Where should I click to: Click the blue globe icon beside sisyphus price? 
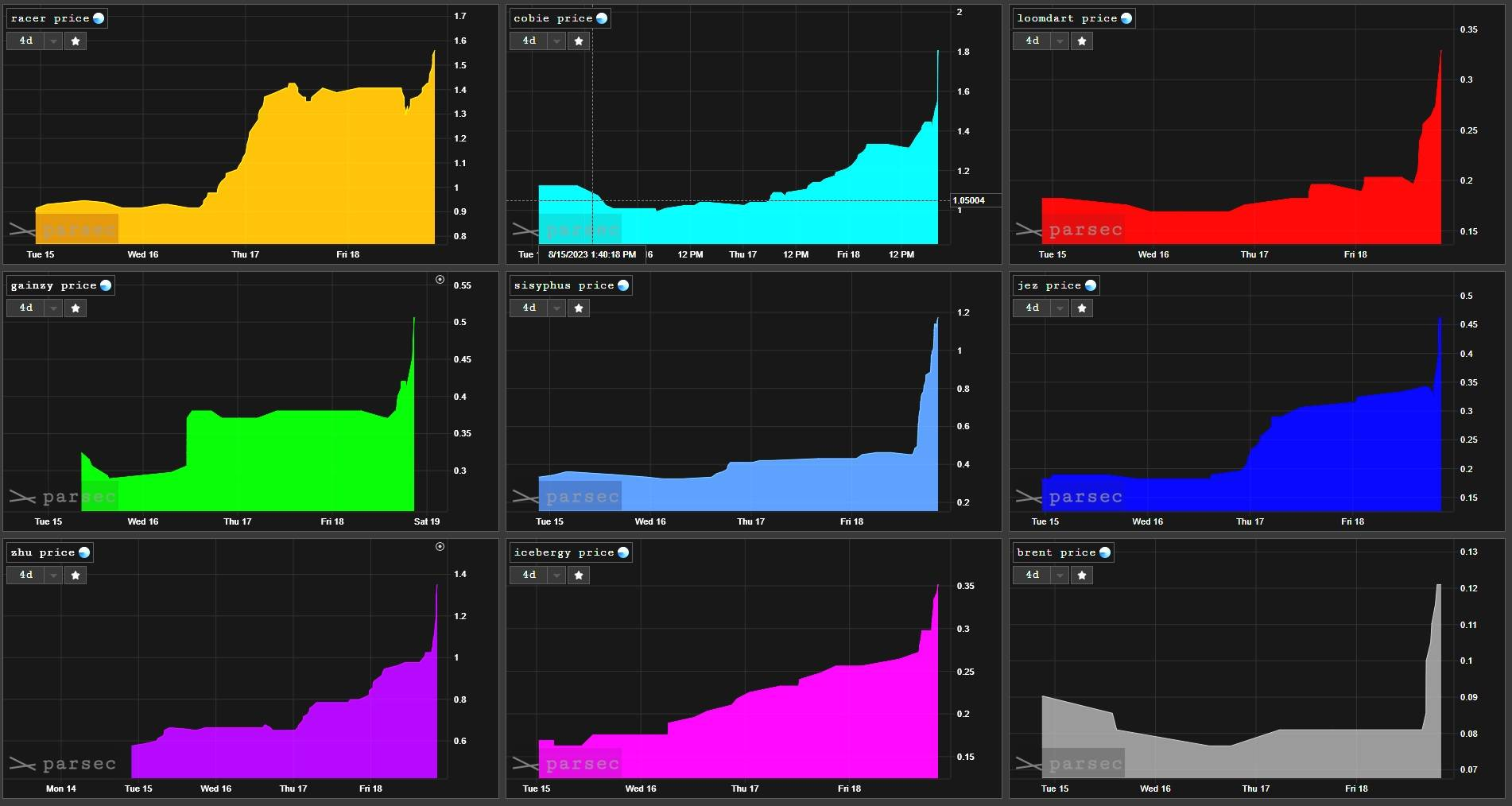pyautogui.click(x=623, y=285)
